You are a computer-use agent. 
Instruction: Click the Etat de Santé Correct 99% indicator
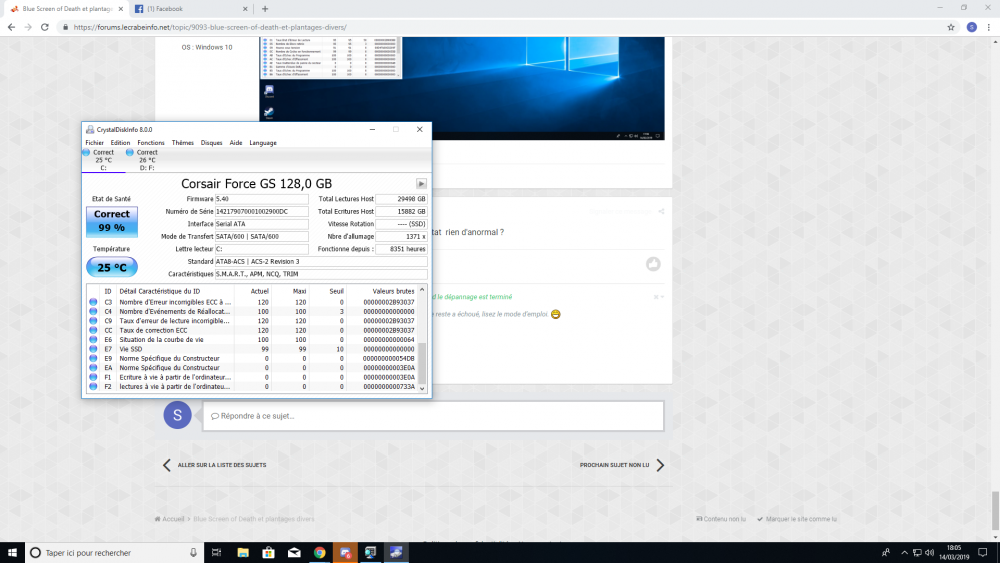(x=112, y=221)
